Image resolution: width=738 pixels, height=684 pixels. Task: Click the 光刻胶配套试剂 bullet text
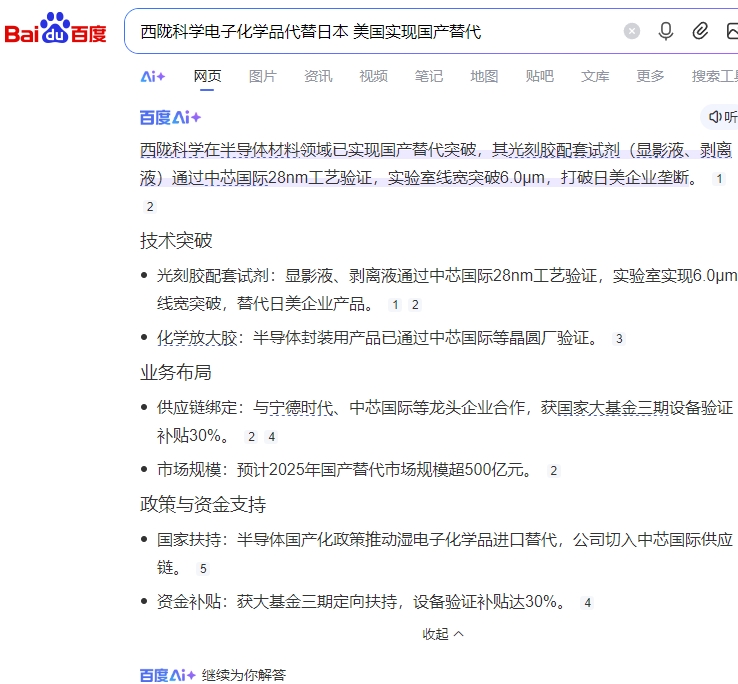[447, 290]
